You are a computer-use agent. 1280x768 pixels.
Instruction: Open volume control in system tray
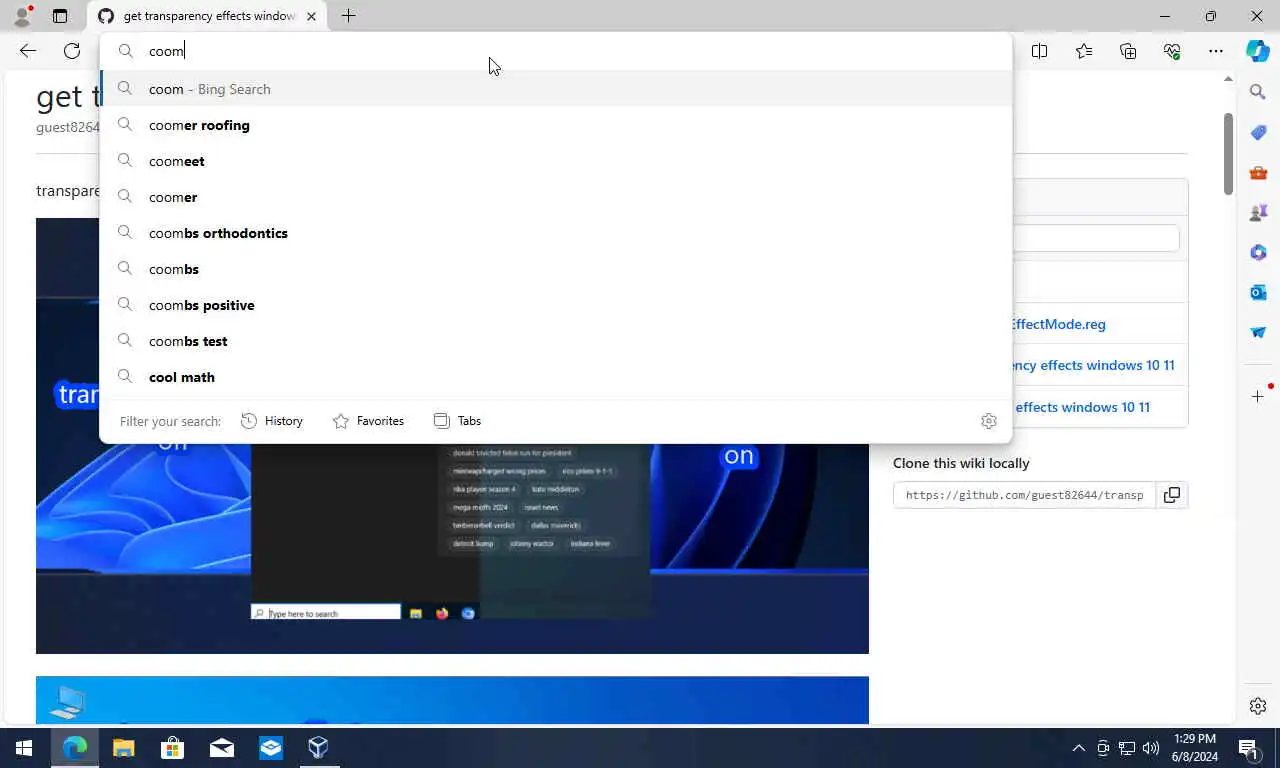point(1151,748)
